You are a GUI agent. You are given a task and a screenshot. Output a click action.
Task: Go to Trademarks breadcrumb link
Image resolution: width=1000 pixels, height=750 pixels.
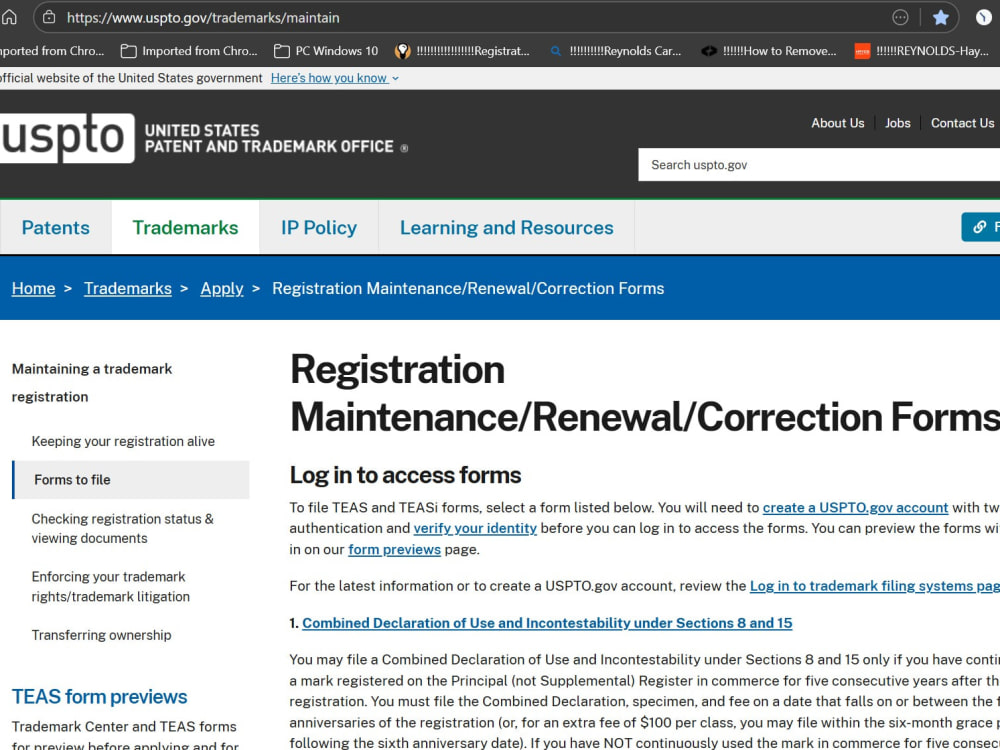[x=128, y=288]
